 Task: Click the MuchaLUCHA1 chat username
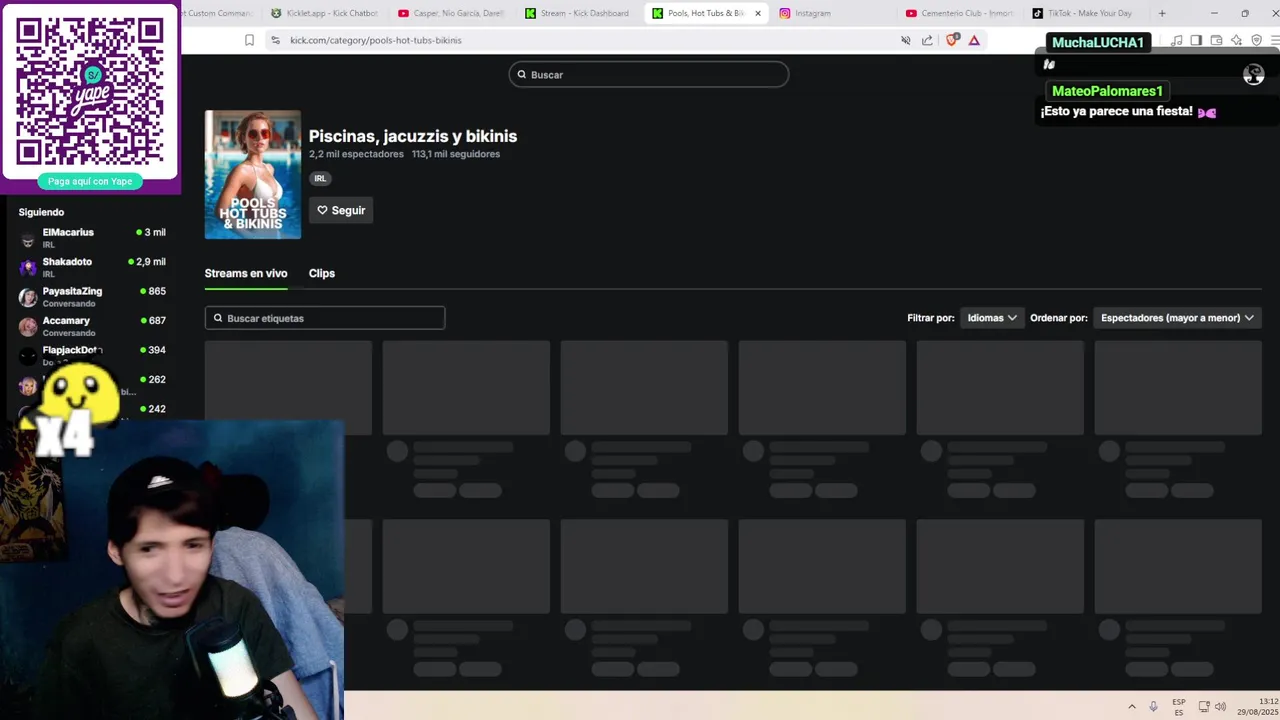1098,42
